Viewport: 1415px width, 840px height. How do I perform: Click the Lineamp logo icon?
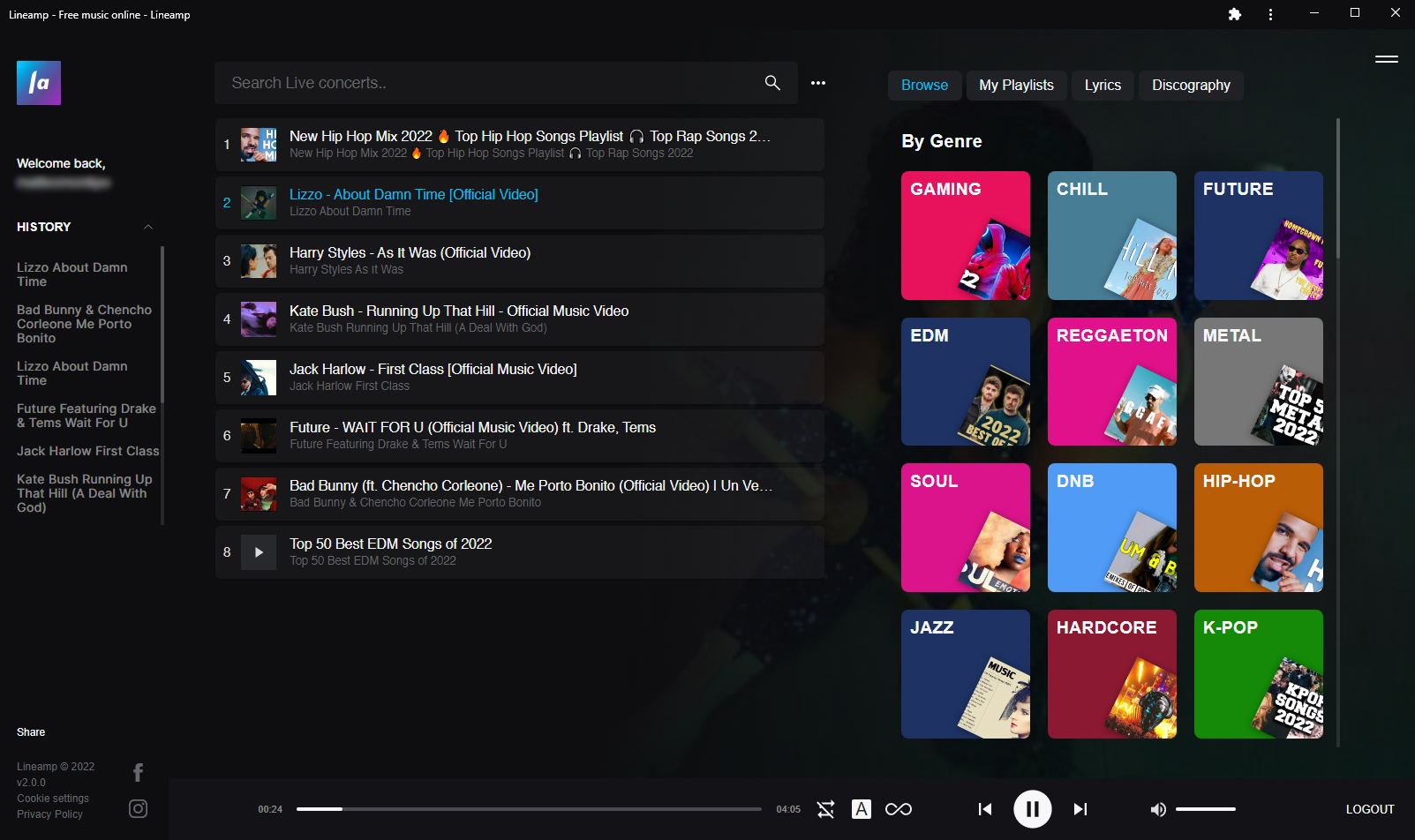pos(39,83)
